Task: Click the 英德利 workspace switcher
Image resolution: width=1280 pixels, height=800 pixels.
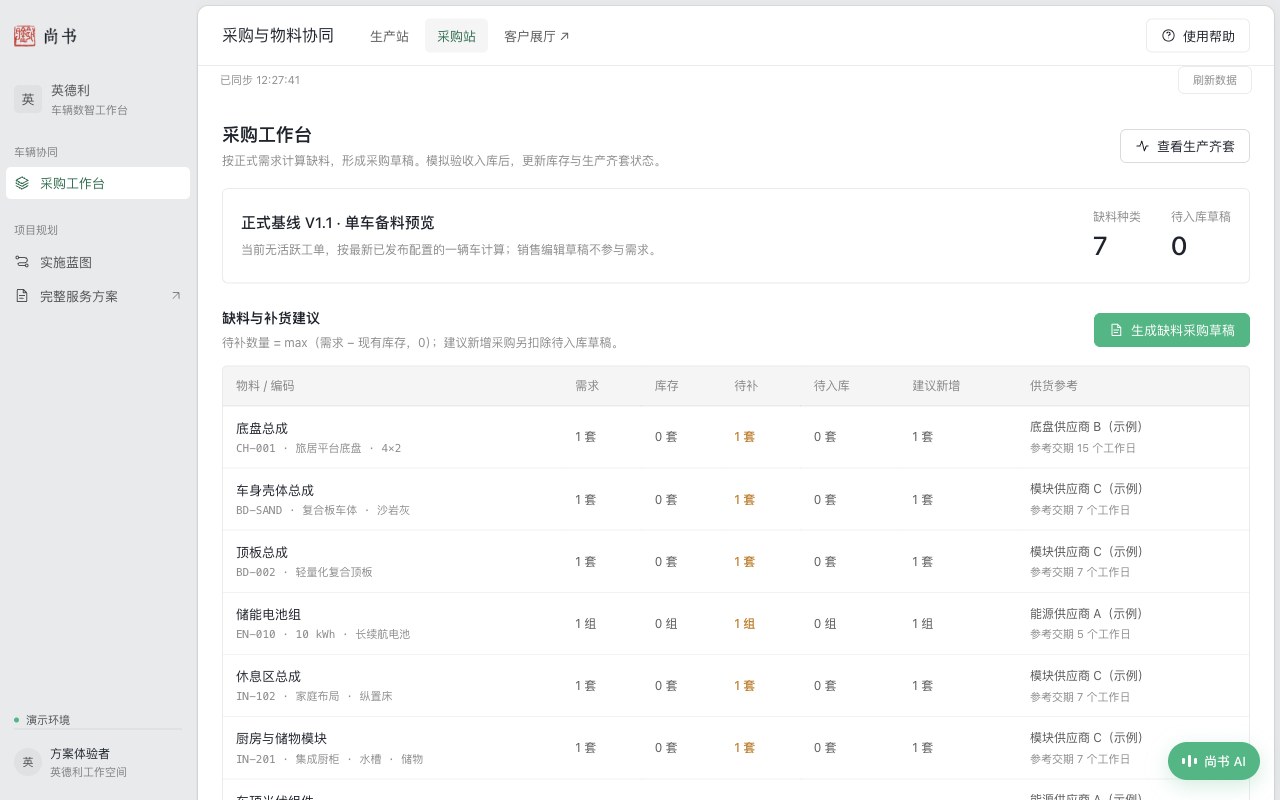Action: click(x=98, y=99)
